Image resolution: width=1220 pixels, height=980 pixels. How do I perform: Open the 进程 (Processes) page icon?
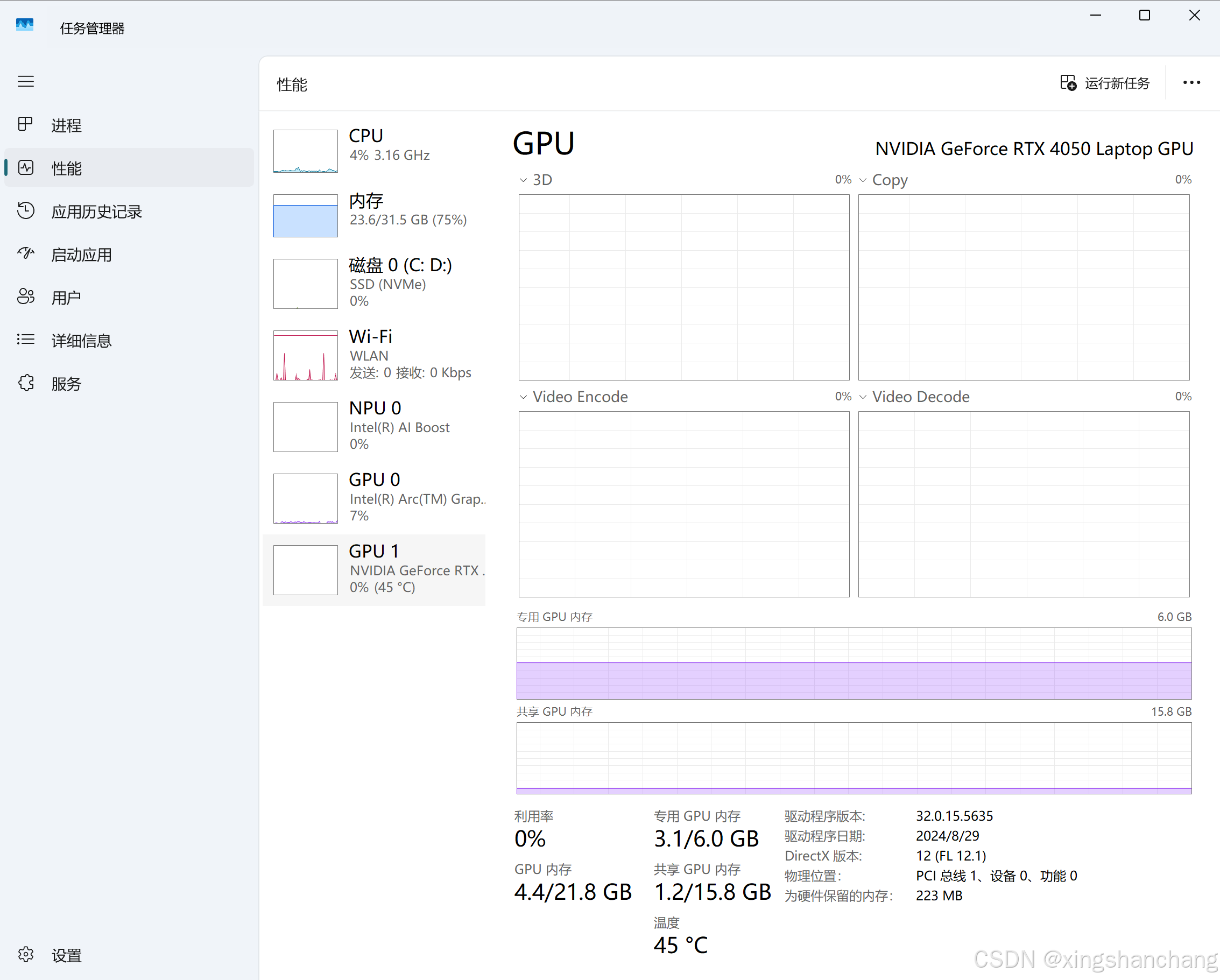point(25,124)
